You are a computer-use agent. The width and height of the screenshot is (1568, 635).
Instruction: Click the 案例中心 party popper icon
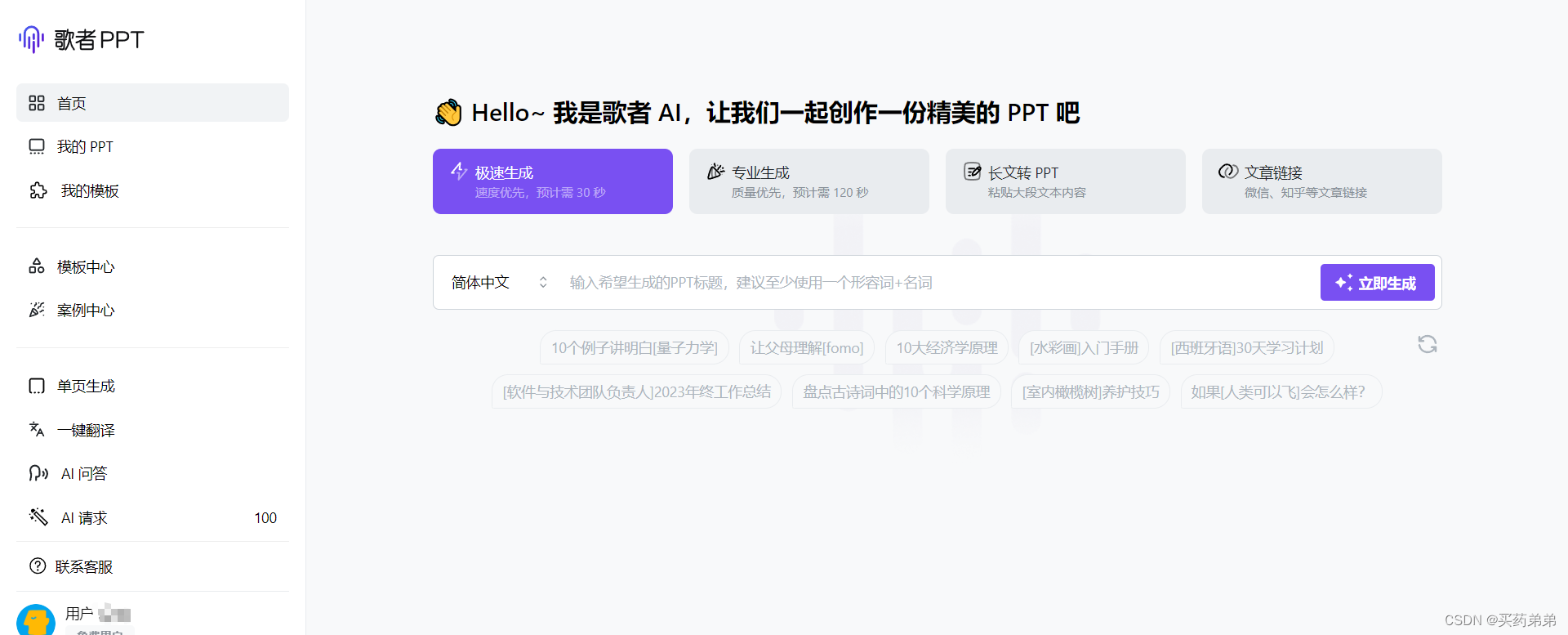[x=37, y=310]
